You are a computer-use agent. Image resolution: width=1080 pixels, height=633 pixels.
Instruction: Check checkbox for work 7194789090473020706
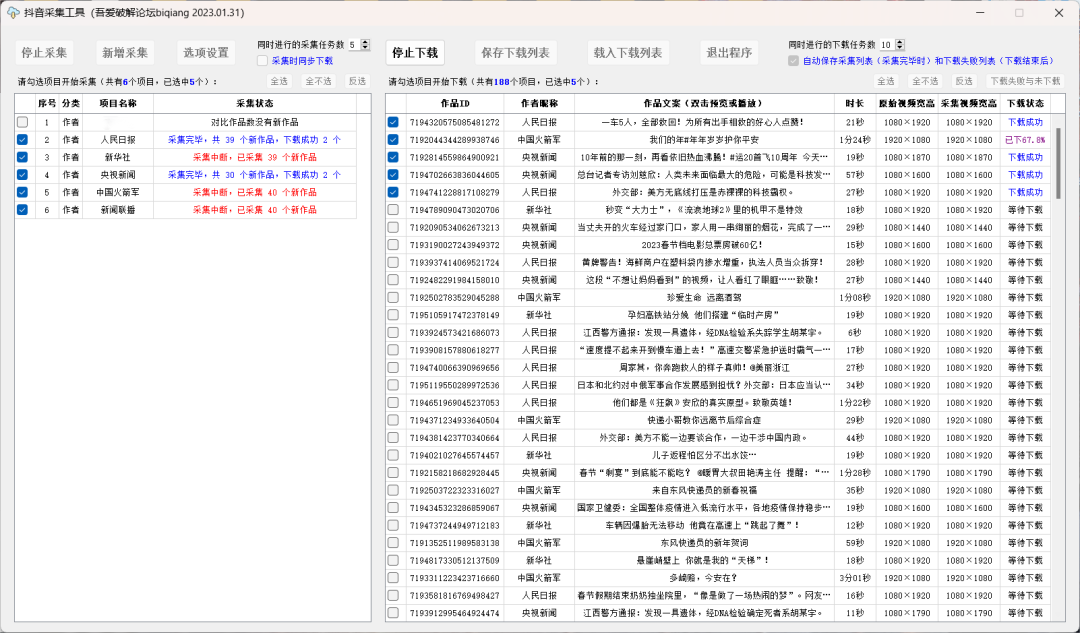point(393,209)
